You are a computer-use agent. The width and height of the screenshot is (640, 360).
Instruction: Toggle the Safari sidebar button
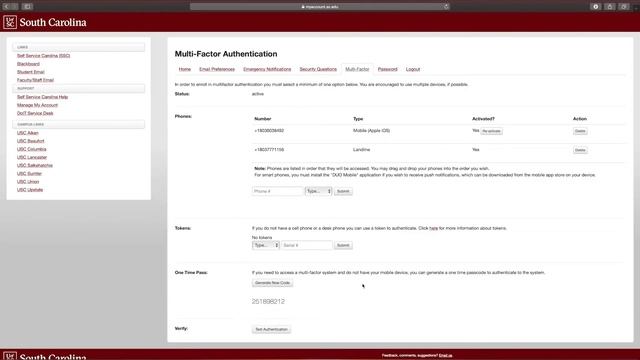[x=27, y=7]
